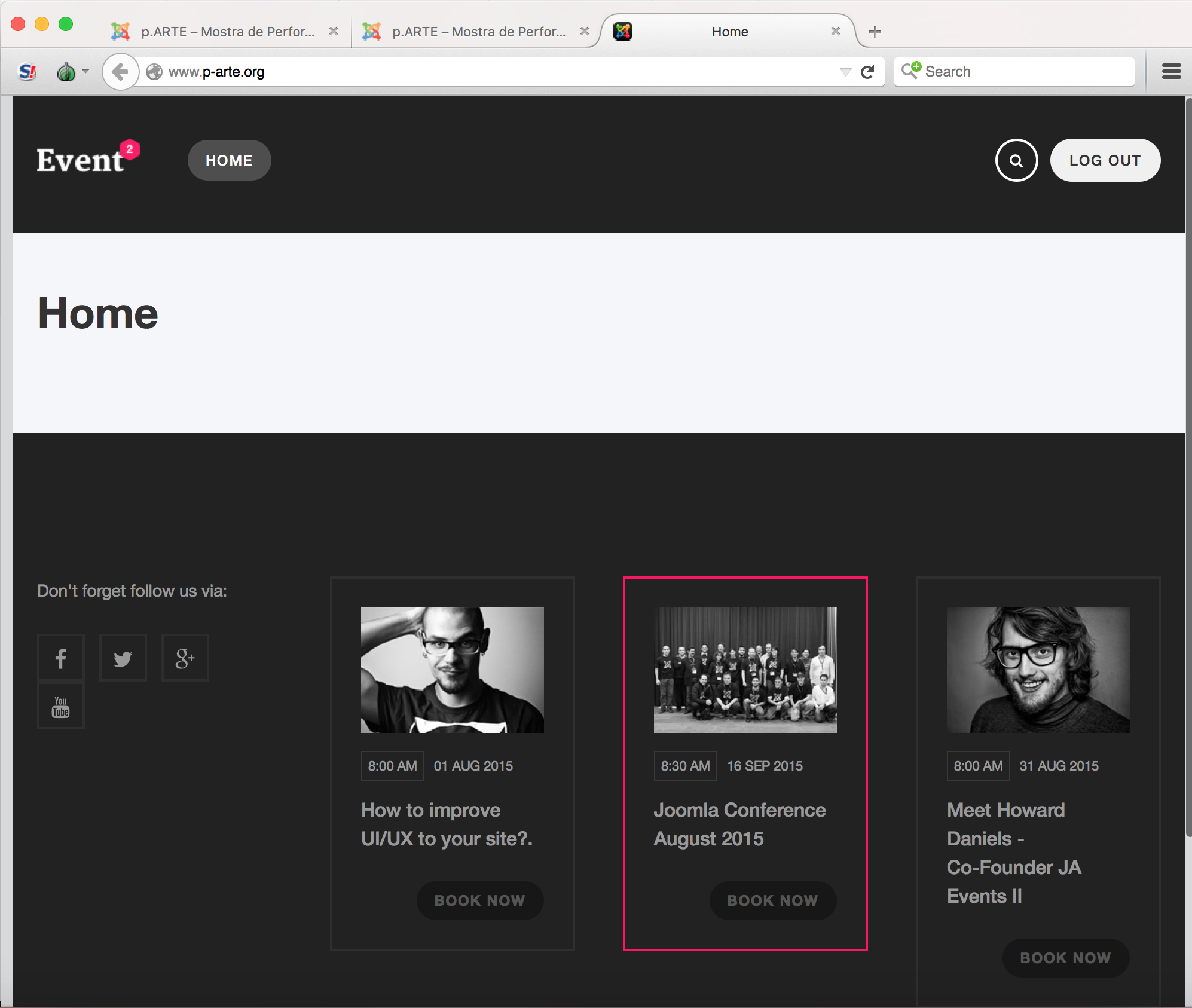Select the HOME navigation menu item
Image resolution: width=1192 pixels, height=1008 pixels.
(x=229, y=160)
